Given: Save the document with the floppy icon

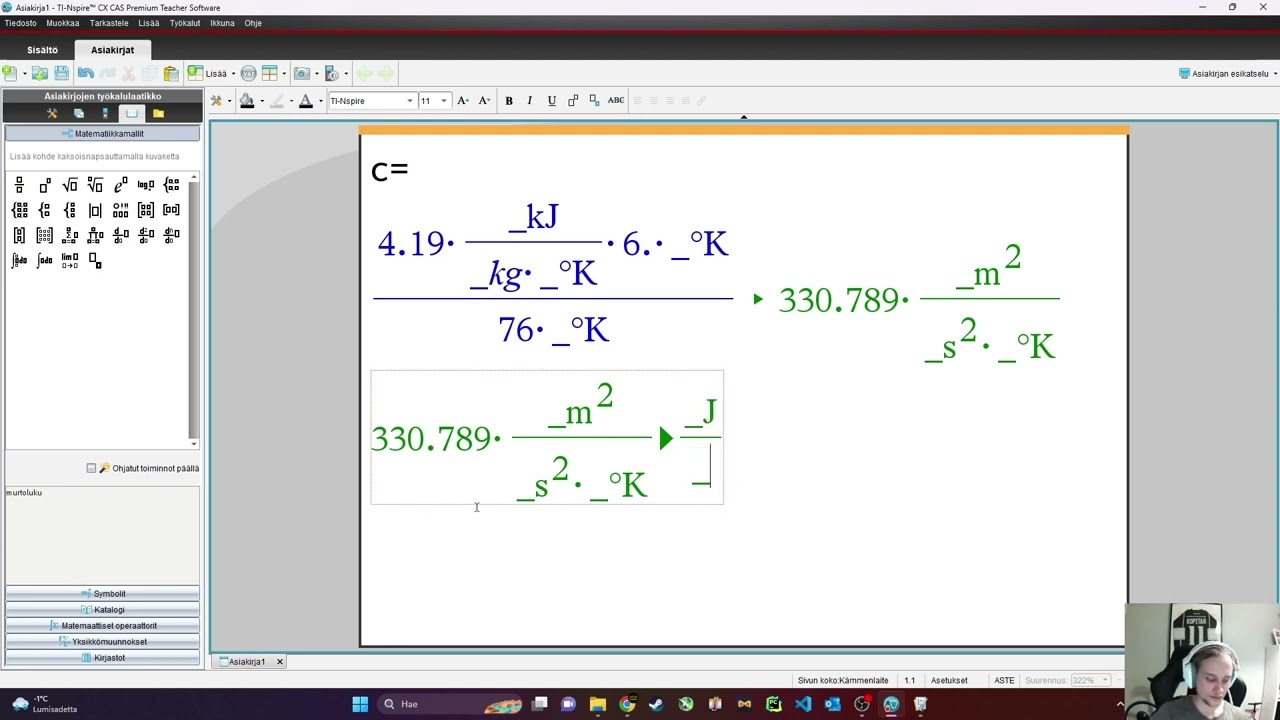Looking at the screenshot, I should 62,73.
